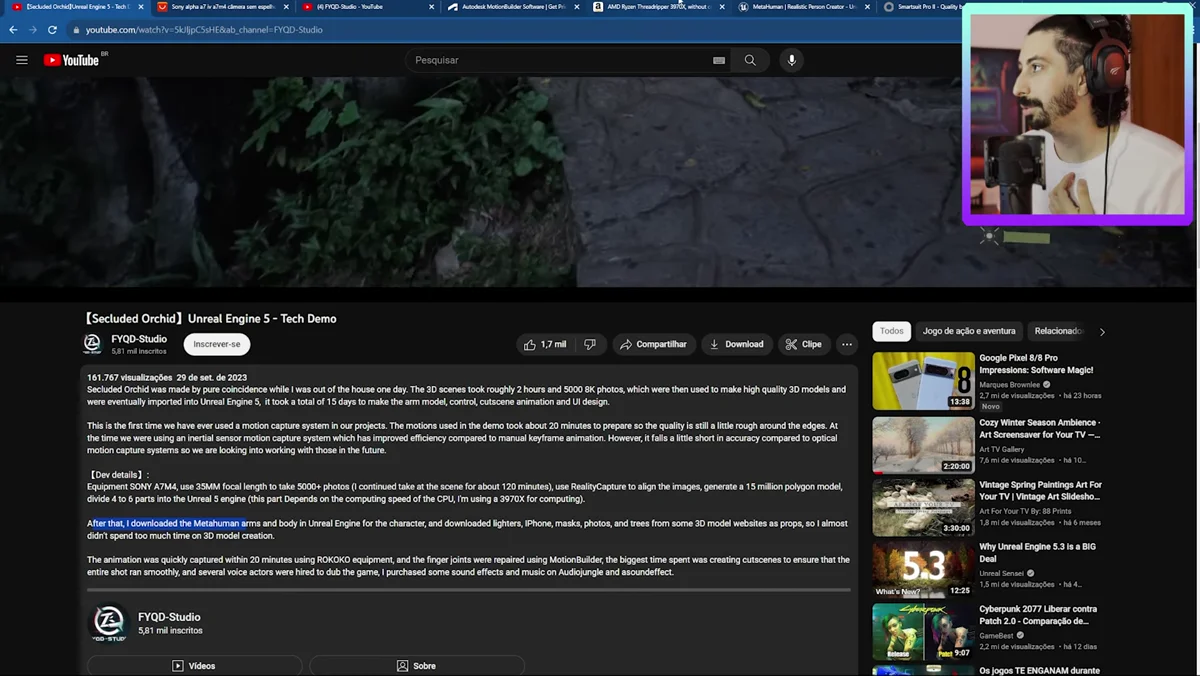Select the Relacionados filter chip
1200x676 pixels.
(1058, 331)
